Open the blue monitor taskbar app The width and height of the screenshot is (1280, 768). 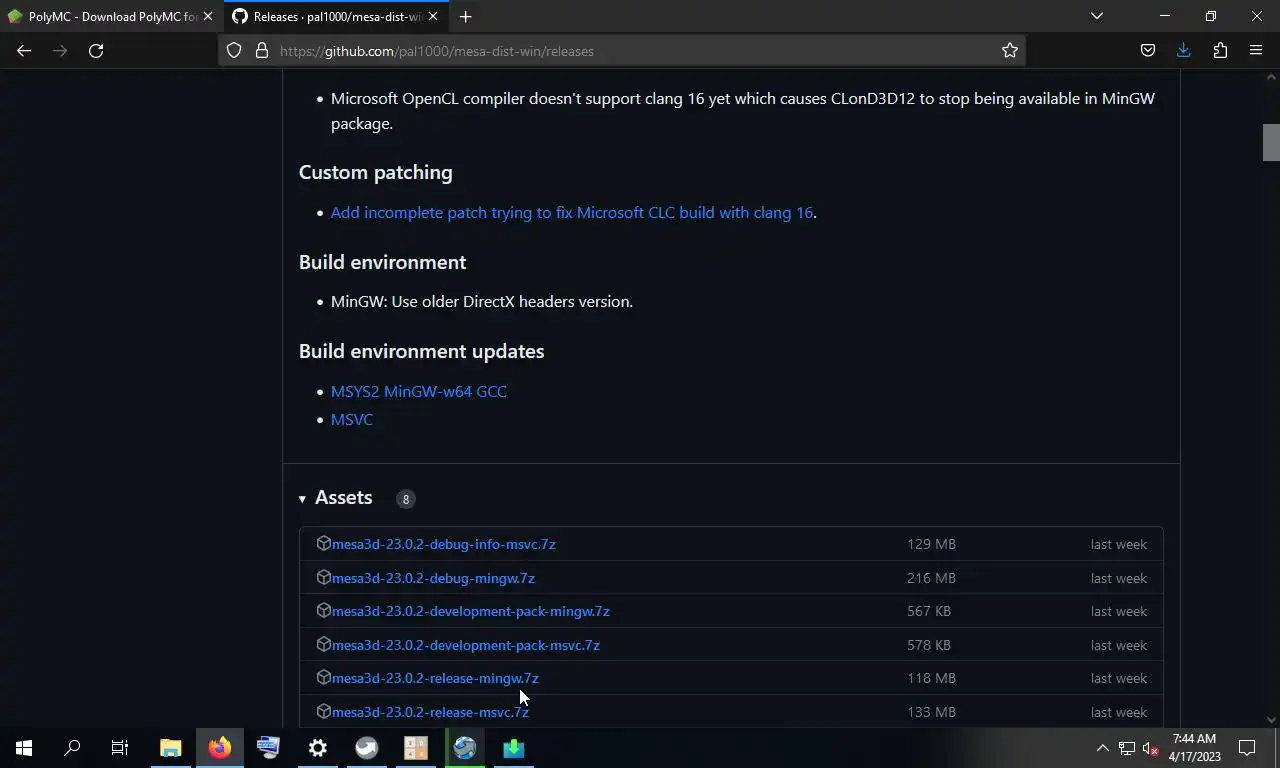coord(269,748)
